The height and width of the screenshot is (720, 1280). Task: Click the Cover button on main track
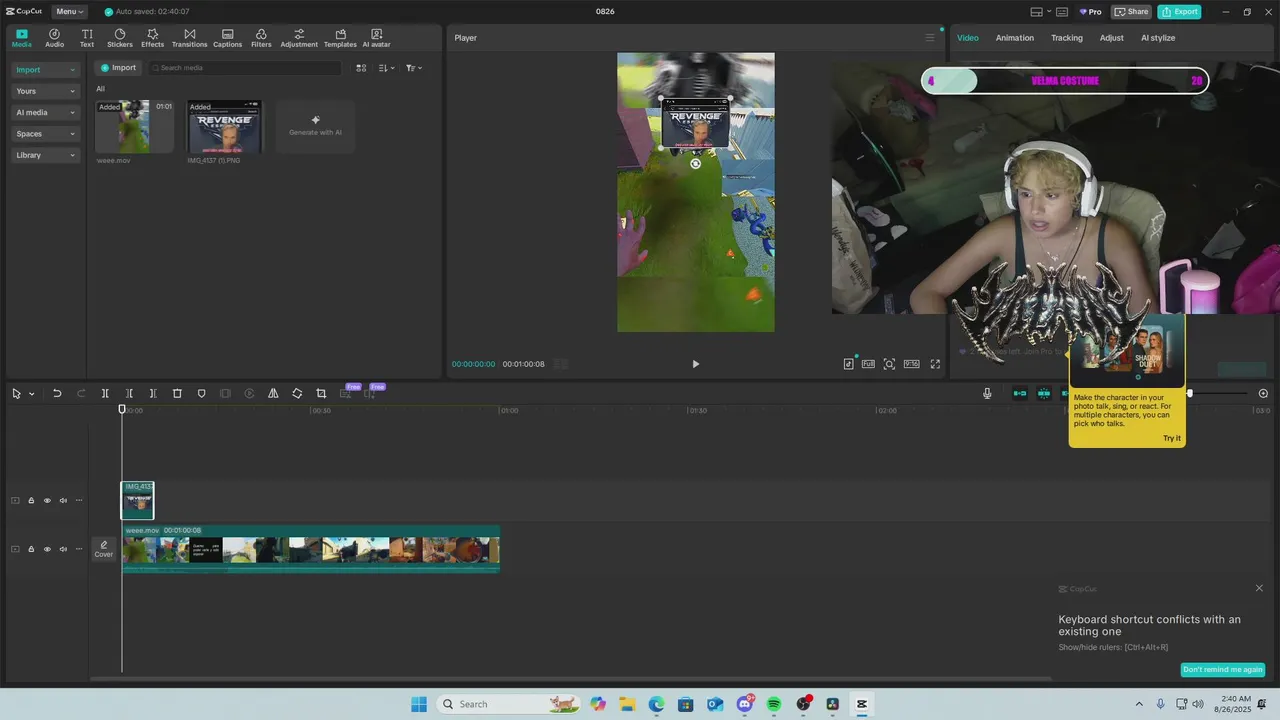coord(104,549)
